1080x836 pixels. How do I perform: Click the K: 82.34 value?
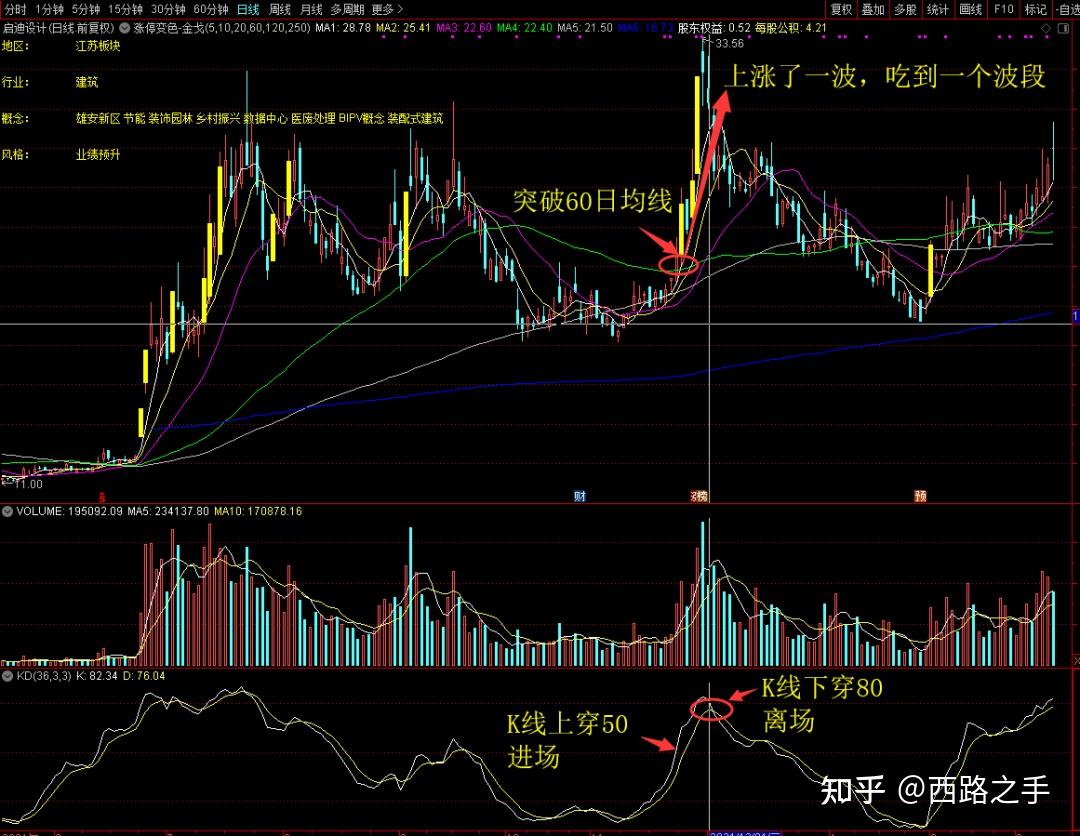(96, 676)
